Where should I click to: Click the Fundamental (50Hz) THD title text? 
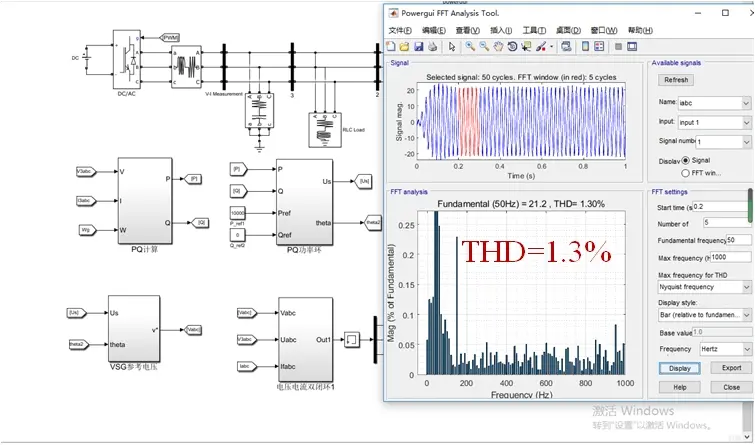[x=521, y=204]
